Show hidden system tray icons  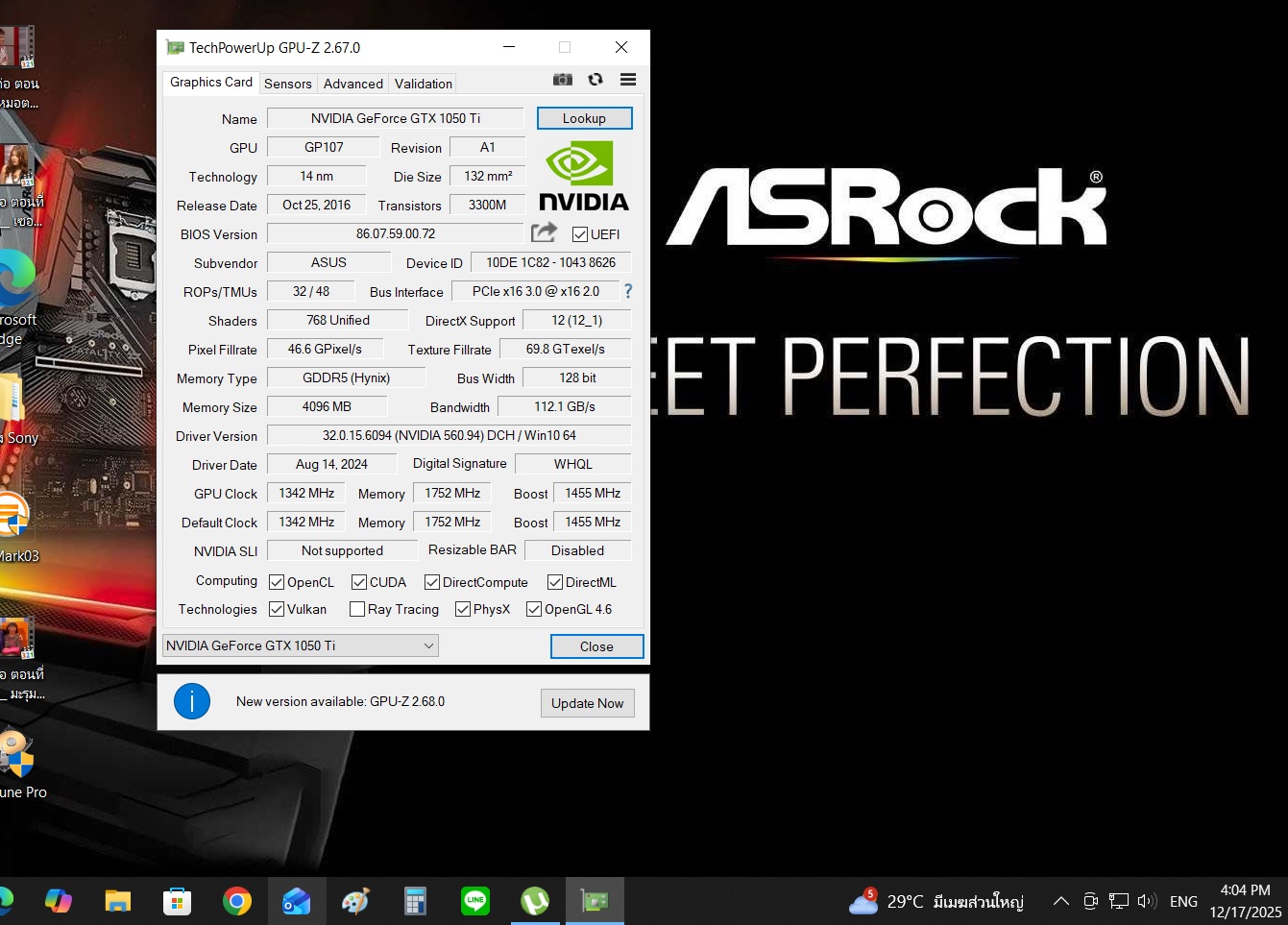[1060, 901]
